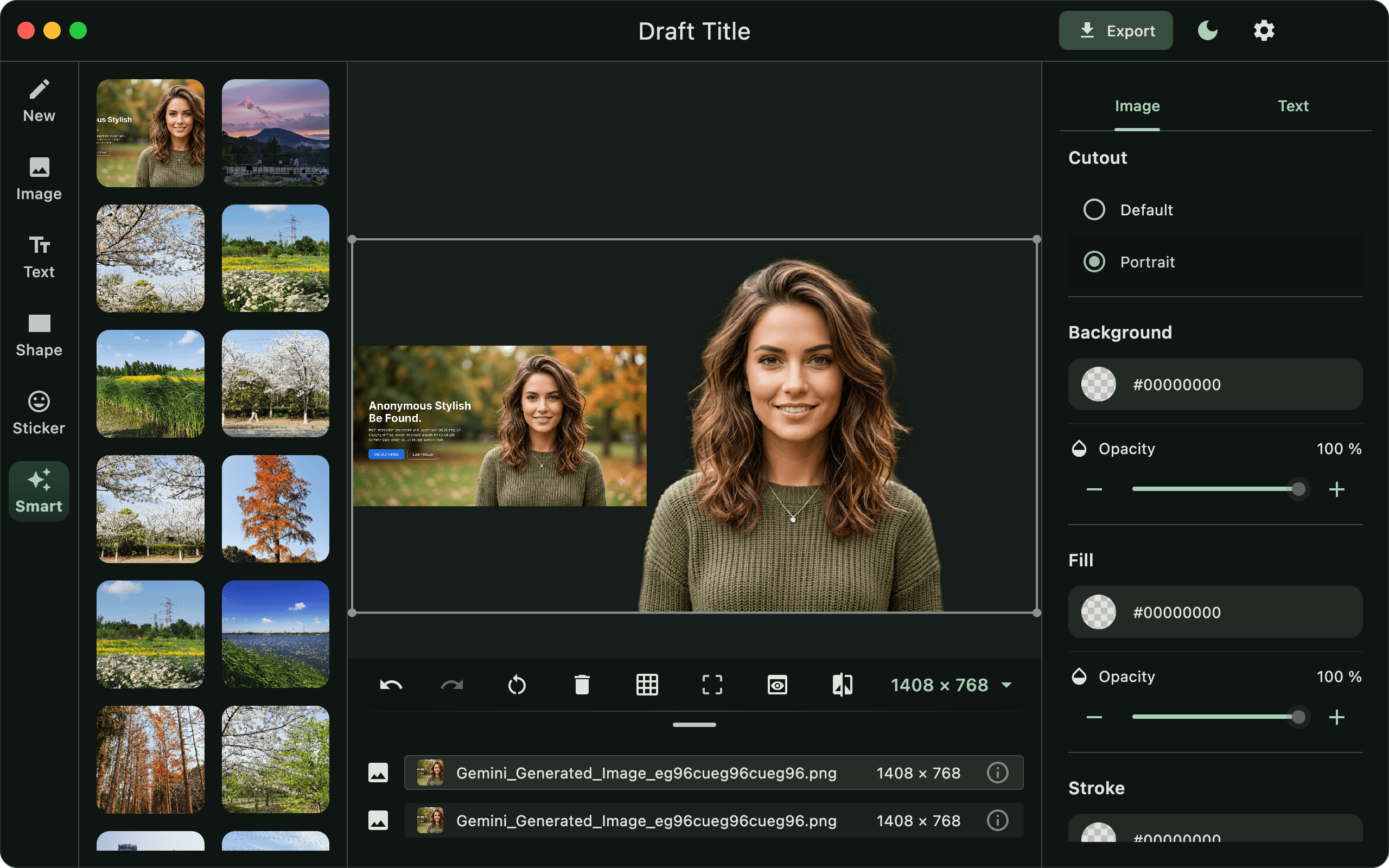
Task: Click the layers panel drag handle bar
Action: (694, 725)
